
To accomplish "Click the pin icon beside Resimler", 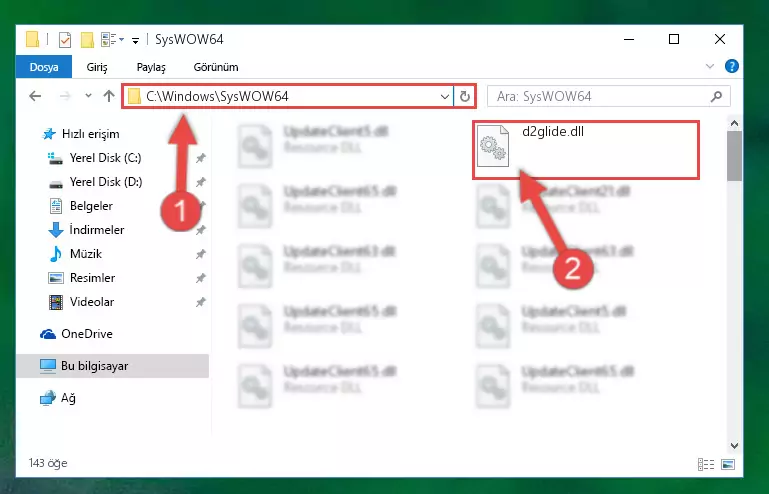I will pos(201,278).
